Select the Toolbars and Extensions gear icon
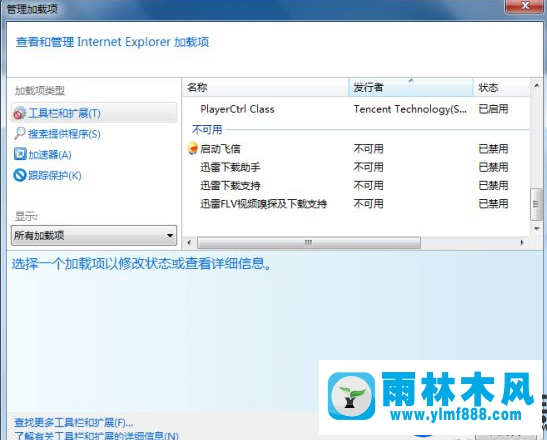This screenshot has width=547, height=440. tap(20, 113)
